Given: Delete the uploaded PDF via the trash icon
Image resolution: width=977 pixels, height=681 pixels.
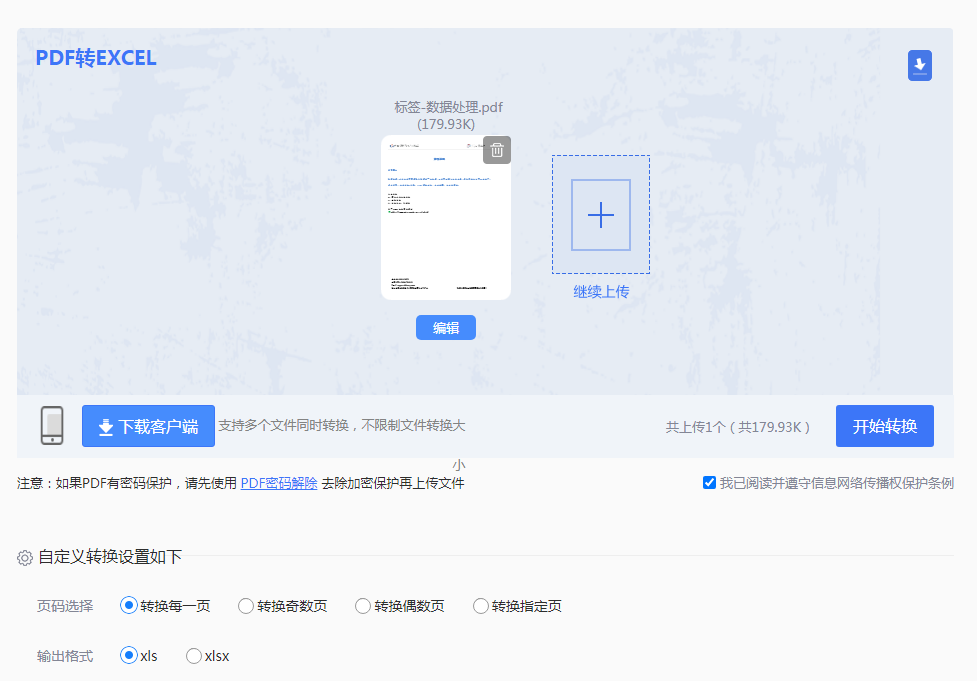Looking at the screenshot, I should [x=495, y=149].
